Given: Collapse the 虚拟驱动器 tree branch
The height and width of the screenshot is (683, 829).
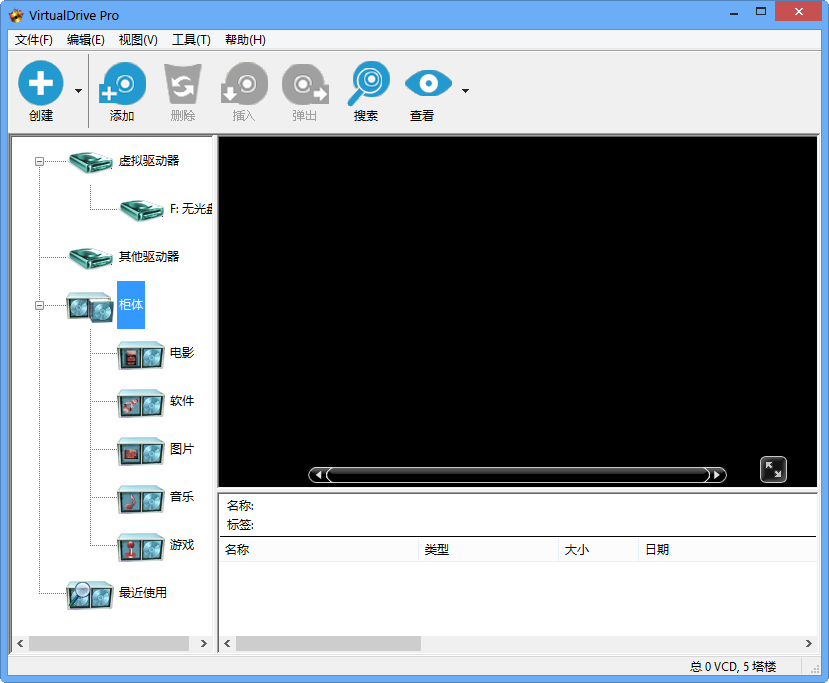Looking at the screenshot, I should tap(40, 160).
